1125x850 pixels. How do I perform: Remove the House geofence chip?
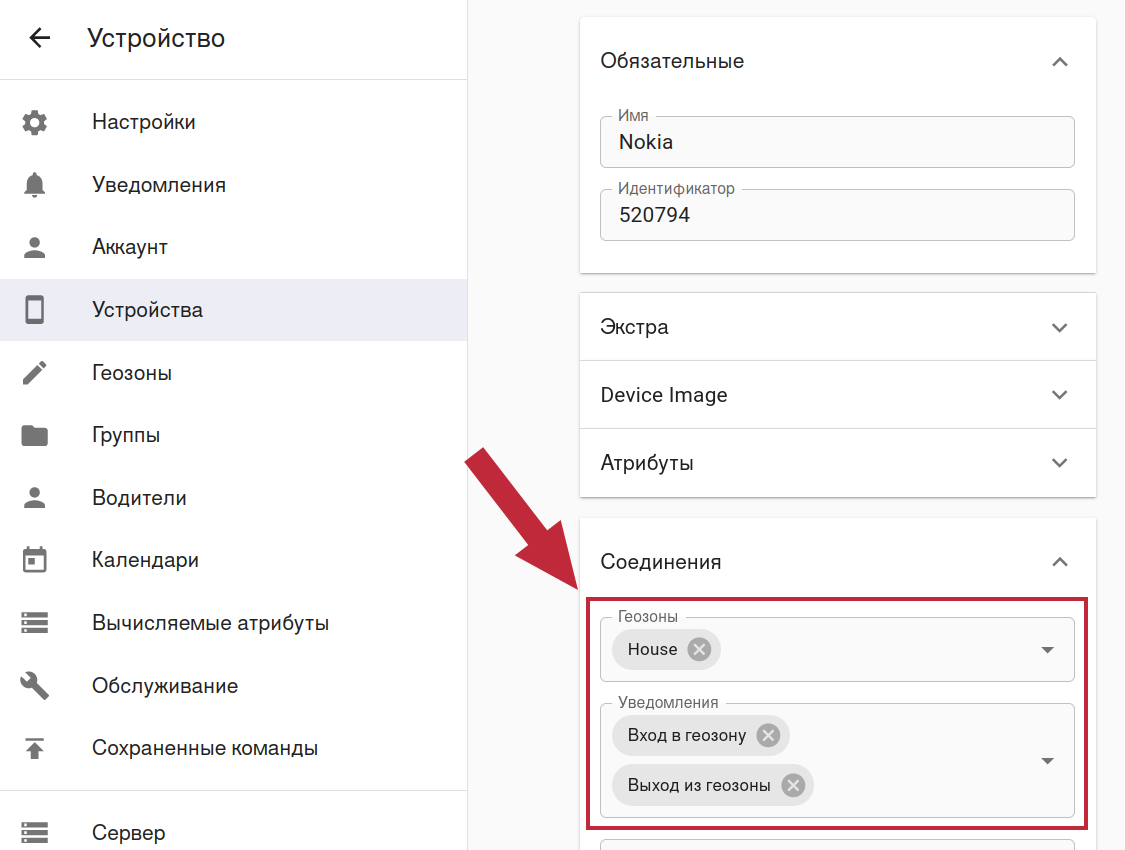[699, 649]
